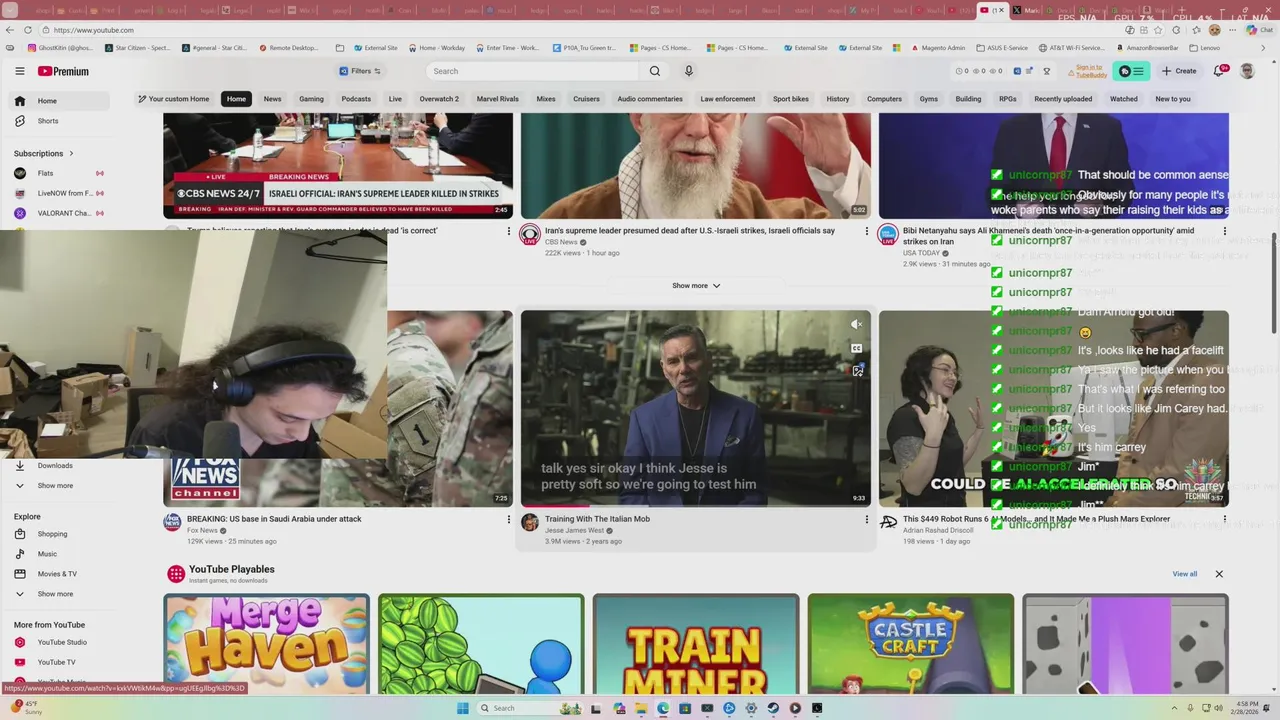The width and height of the screenshot is (1280, 720).
Task: Click the Create button
Action: [1179, 71]
